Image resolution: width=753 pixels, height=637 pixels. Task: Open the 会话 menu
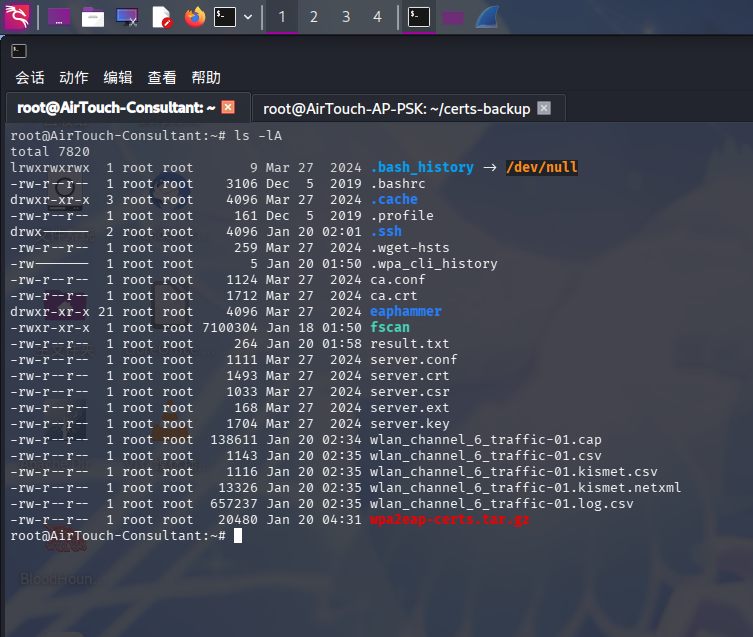tap(30, 77)
